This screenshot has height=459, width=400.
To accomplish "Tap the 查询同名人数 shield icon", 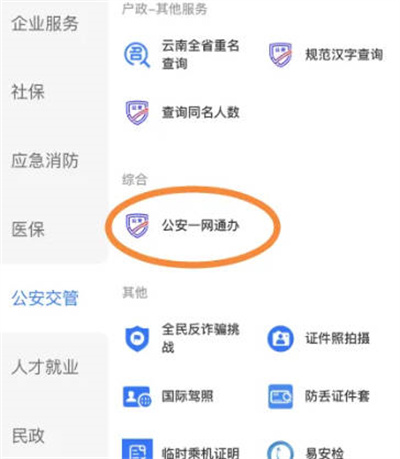I will (x=137, y=112).
